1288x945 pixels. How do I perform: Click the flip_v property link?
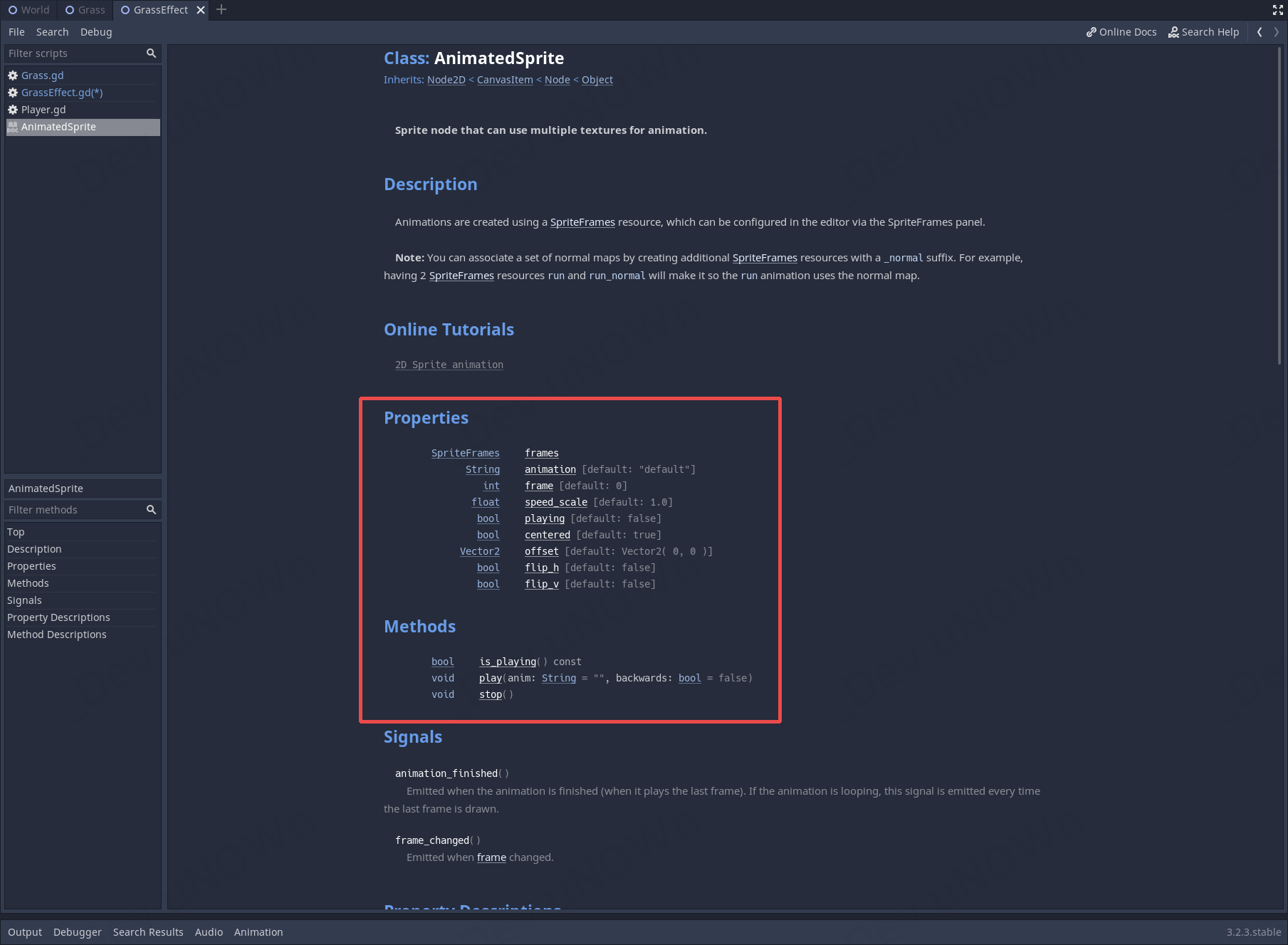pyautogui.click(x=542, y=584)
